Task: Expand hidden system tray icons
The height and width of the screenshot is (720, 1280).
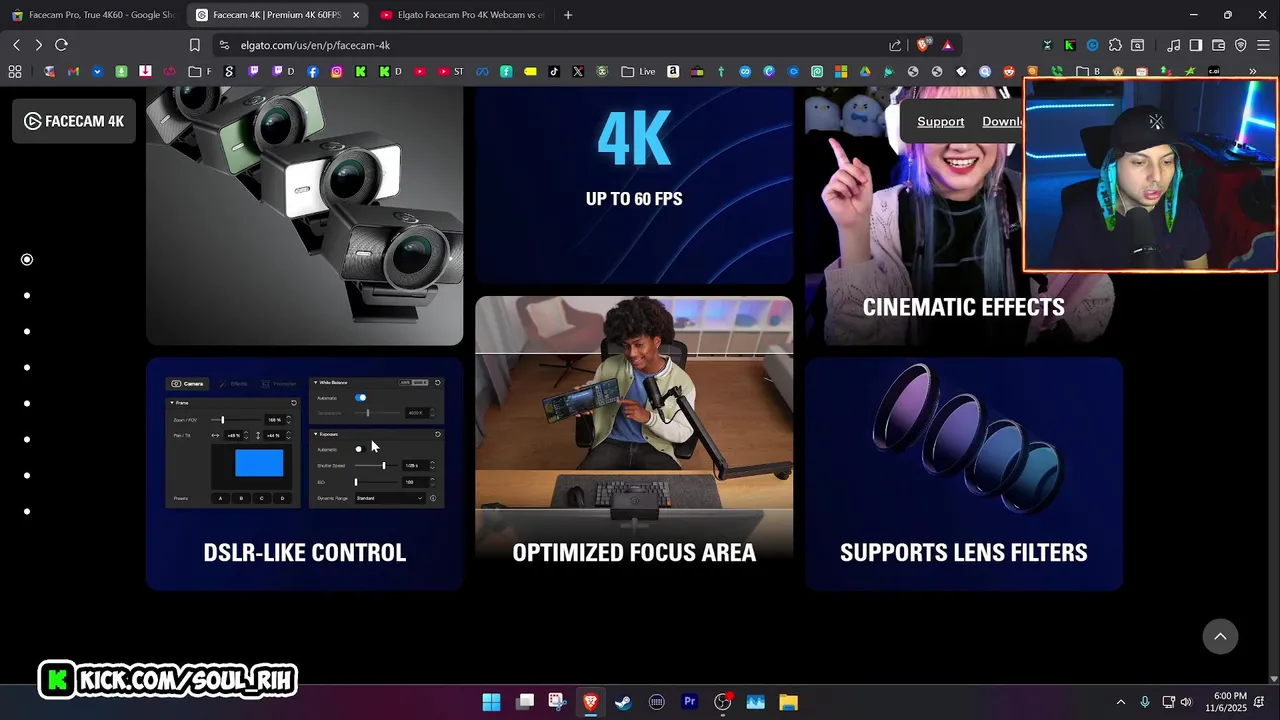Action: (x=1120, y=702)
